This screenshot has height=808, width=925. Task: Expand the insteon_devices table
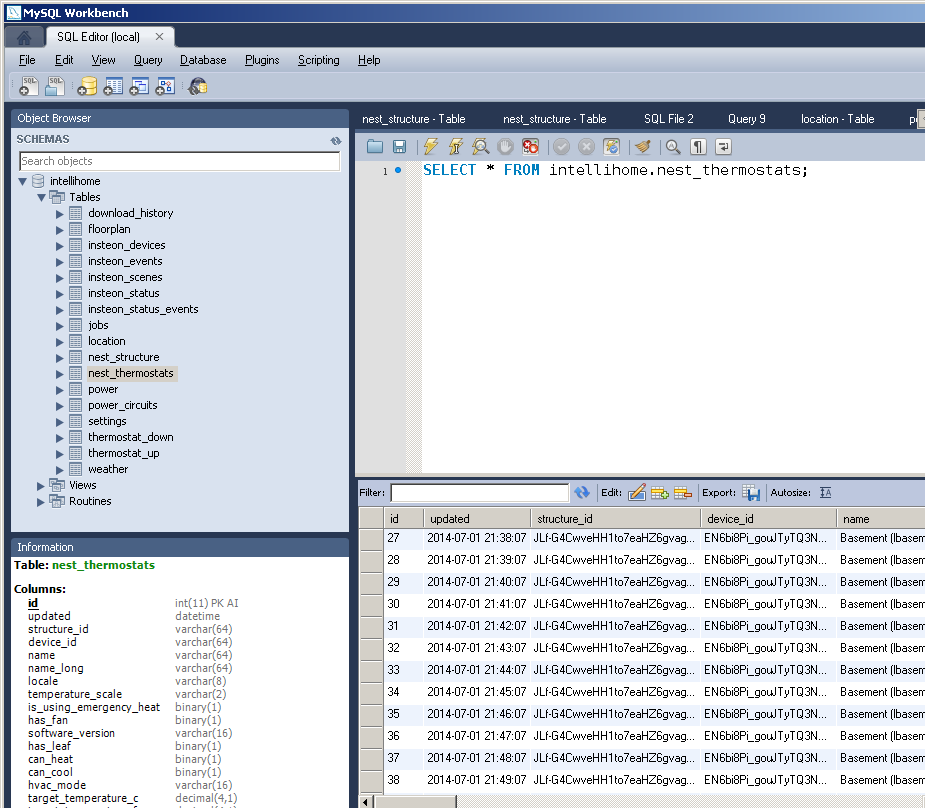pyautogui.click(x=60, y=245)
